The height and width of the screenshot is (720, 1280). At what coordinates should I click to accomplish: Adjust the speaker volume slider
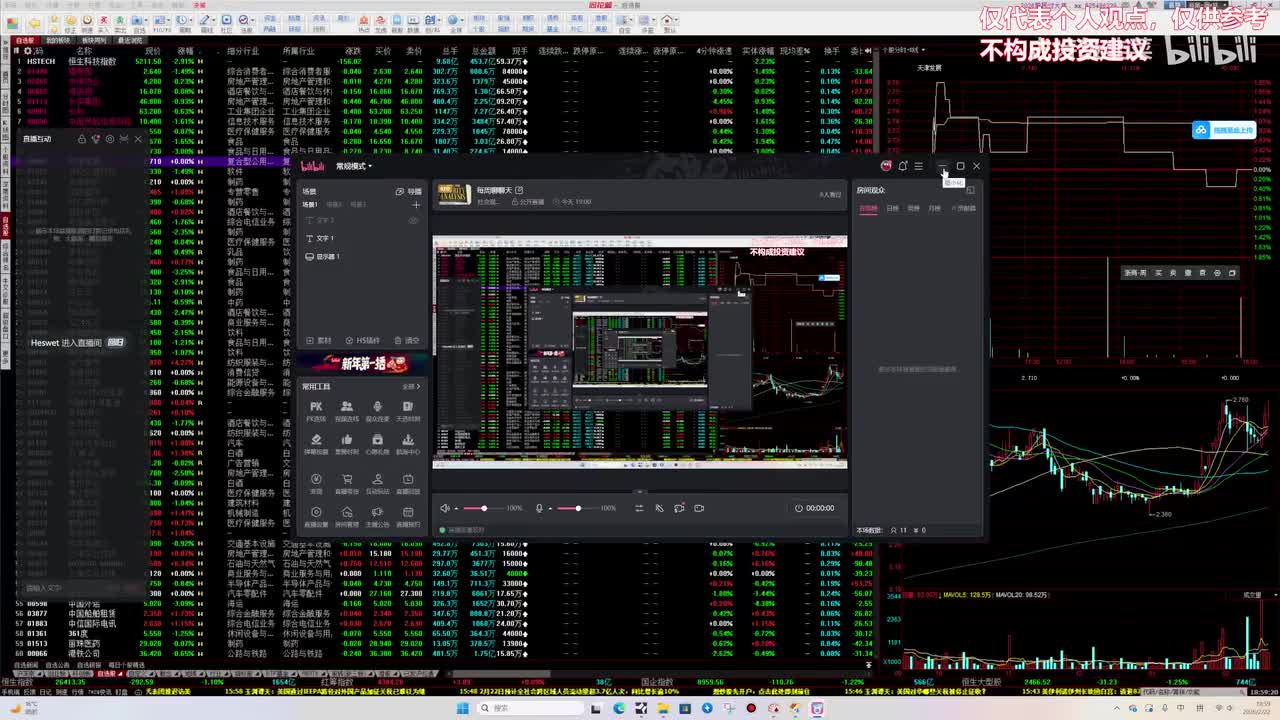(x=482, y=508)
